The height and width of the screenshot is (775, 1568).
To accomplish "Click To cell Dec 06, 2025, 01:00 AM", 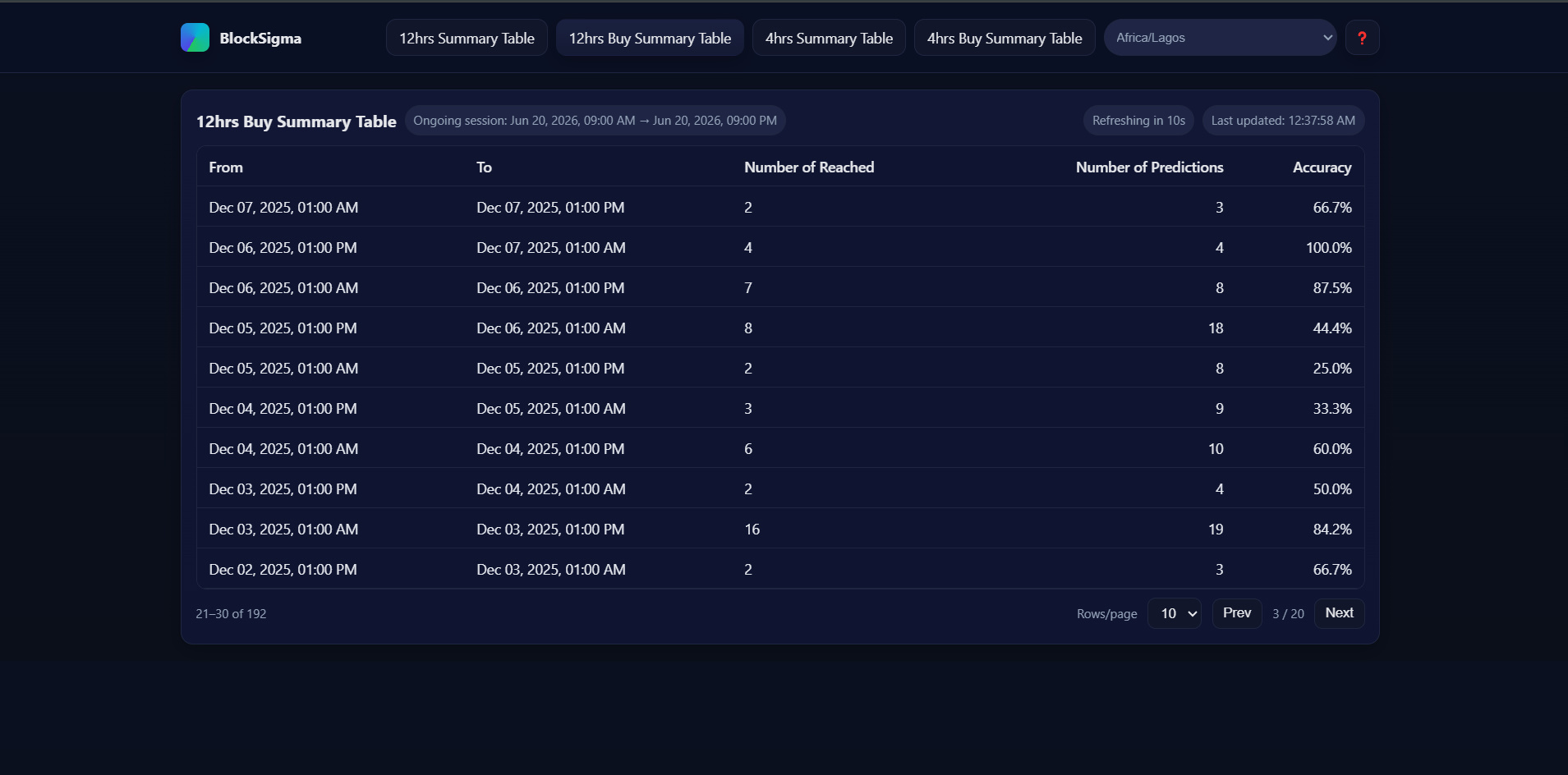I will click(551, 328).
